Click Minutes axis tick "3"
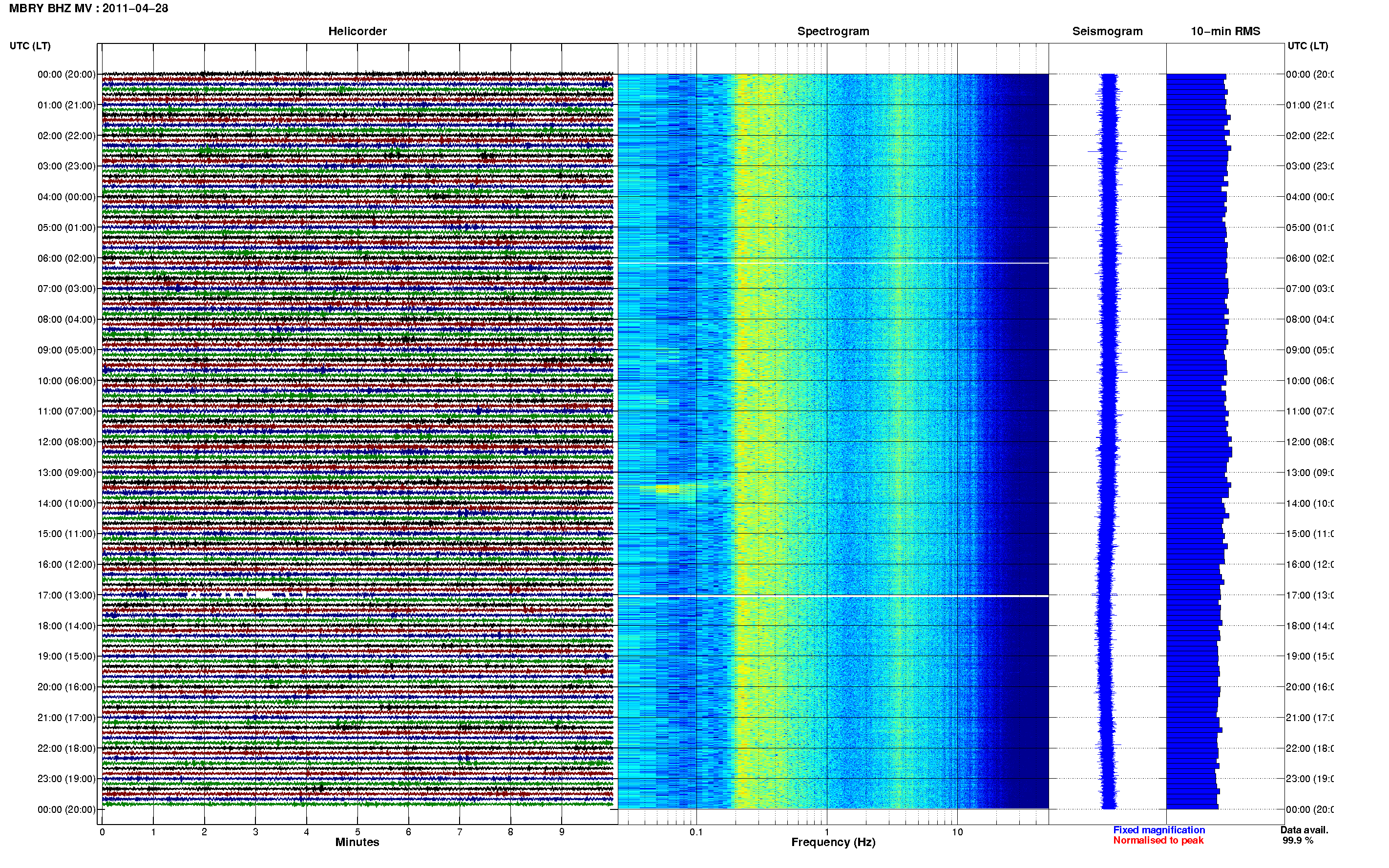This screenshot has width=1389, height=868. pos(255,832)
